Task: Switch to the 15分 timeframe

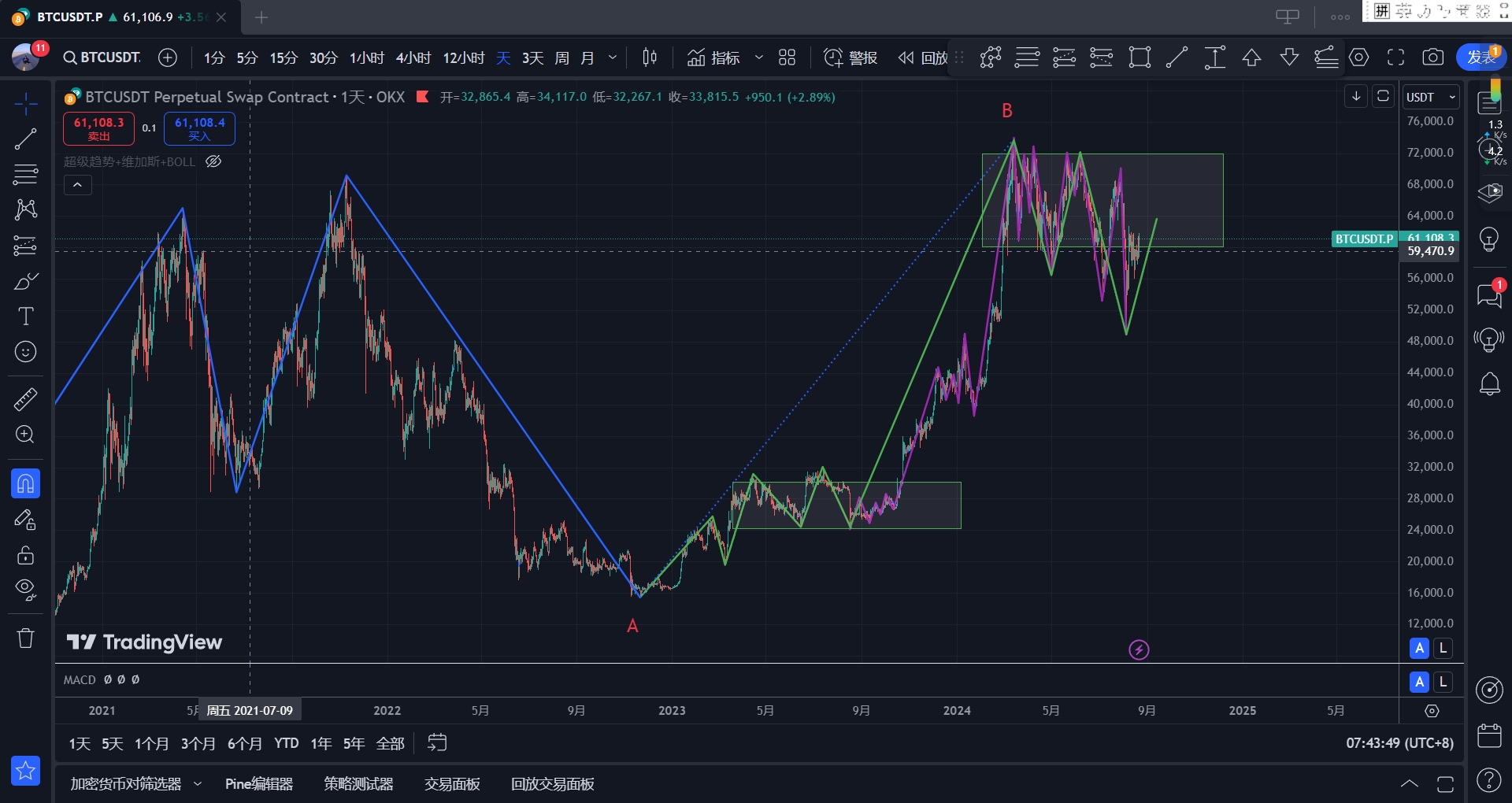Action: (283, 57)
